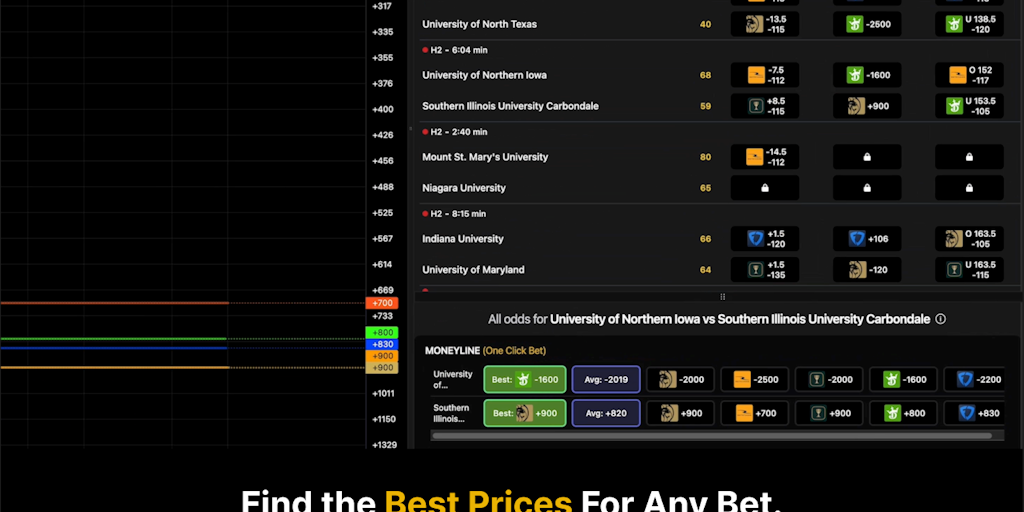The image size is (1024, 512).
Task: Select the O 152 -117 total
Action: click(969, 75)
